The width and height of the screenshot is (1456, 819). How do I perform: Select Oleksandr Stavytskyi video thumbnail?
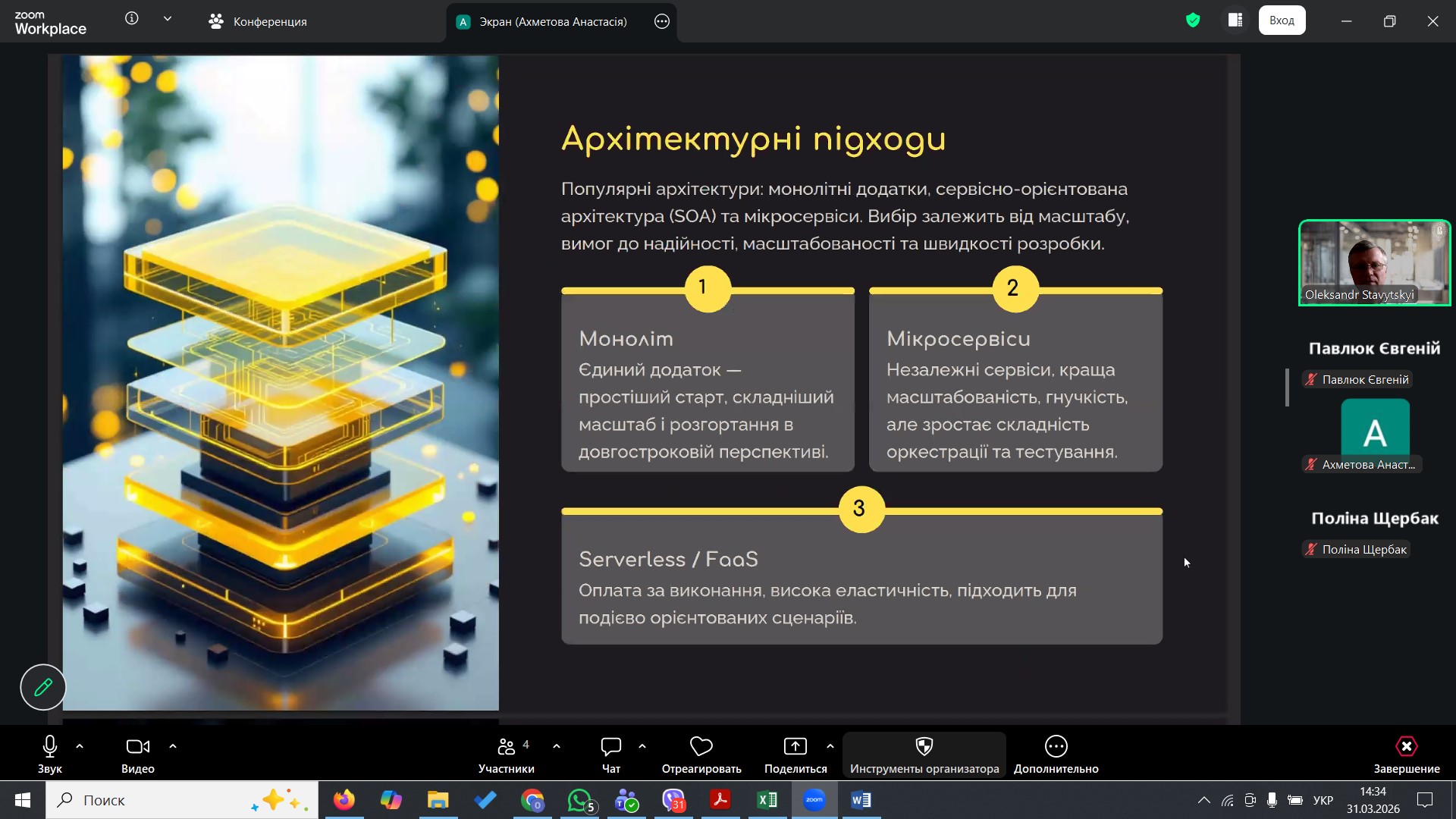1374,262
